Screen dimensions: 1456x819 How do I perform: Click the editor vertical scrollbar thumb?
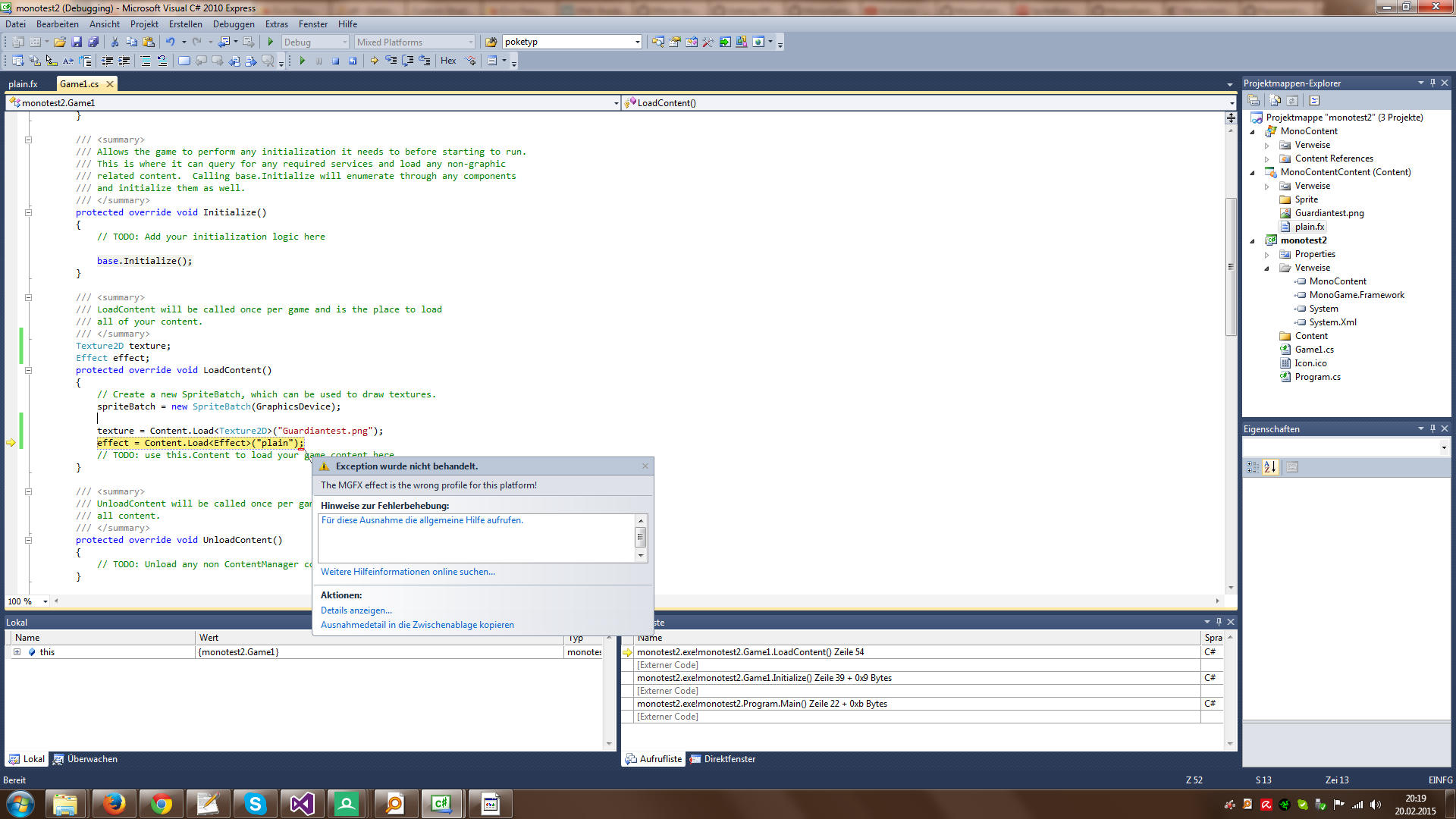tap(1231, 266)
